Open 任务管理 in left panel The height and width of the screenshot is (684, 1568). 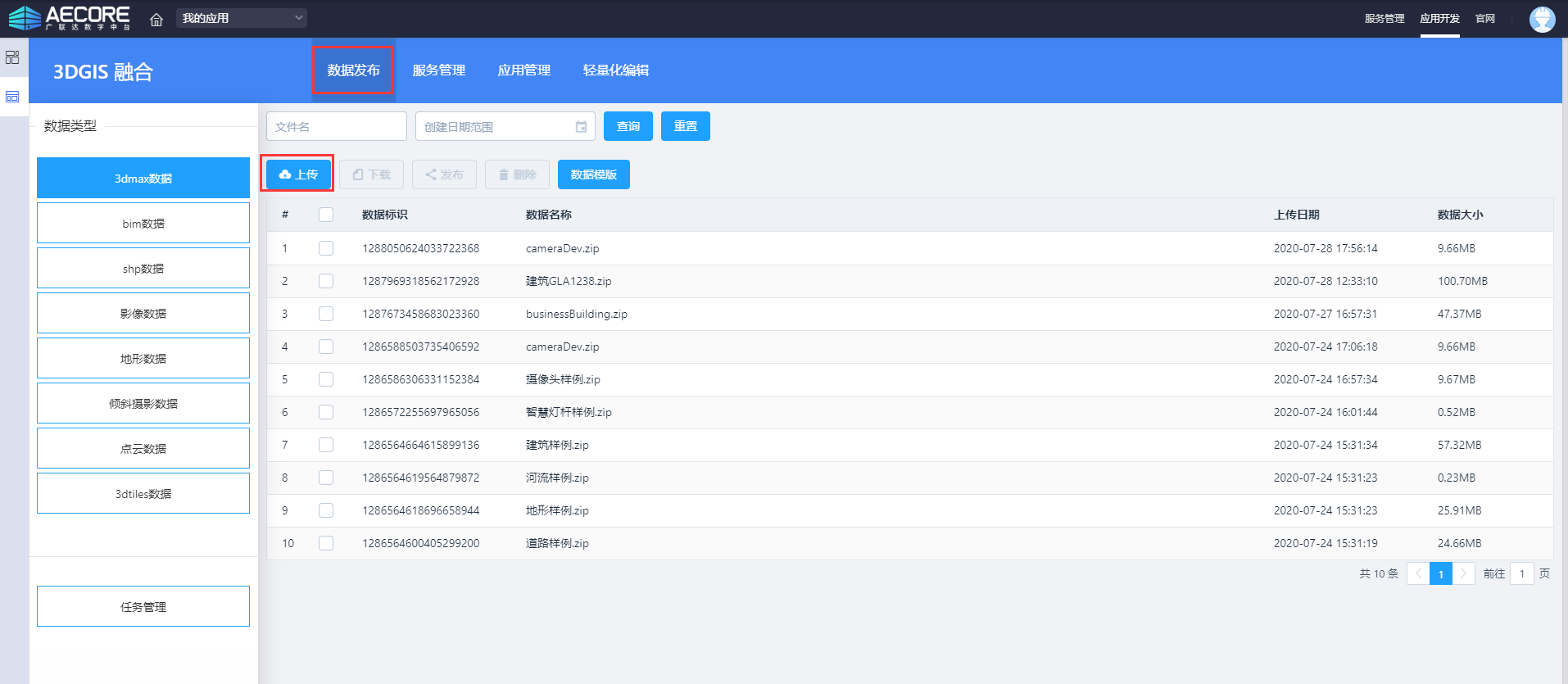click(x=143, y=607)
